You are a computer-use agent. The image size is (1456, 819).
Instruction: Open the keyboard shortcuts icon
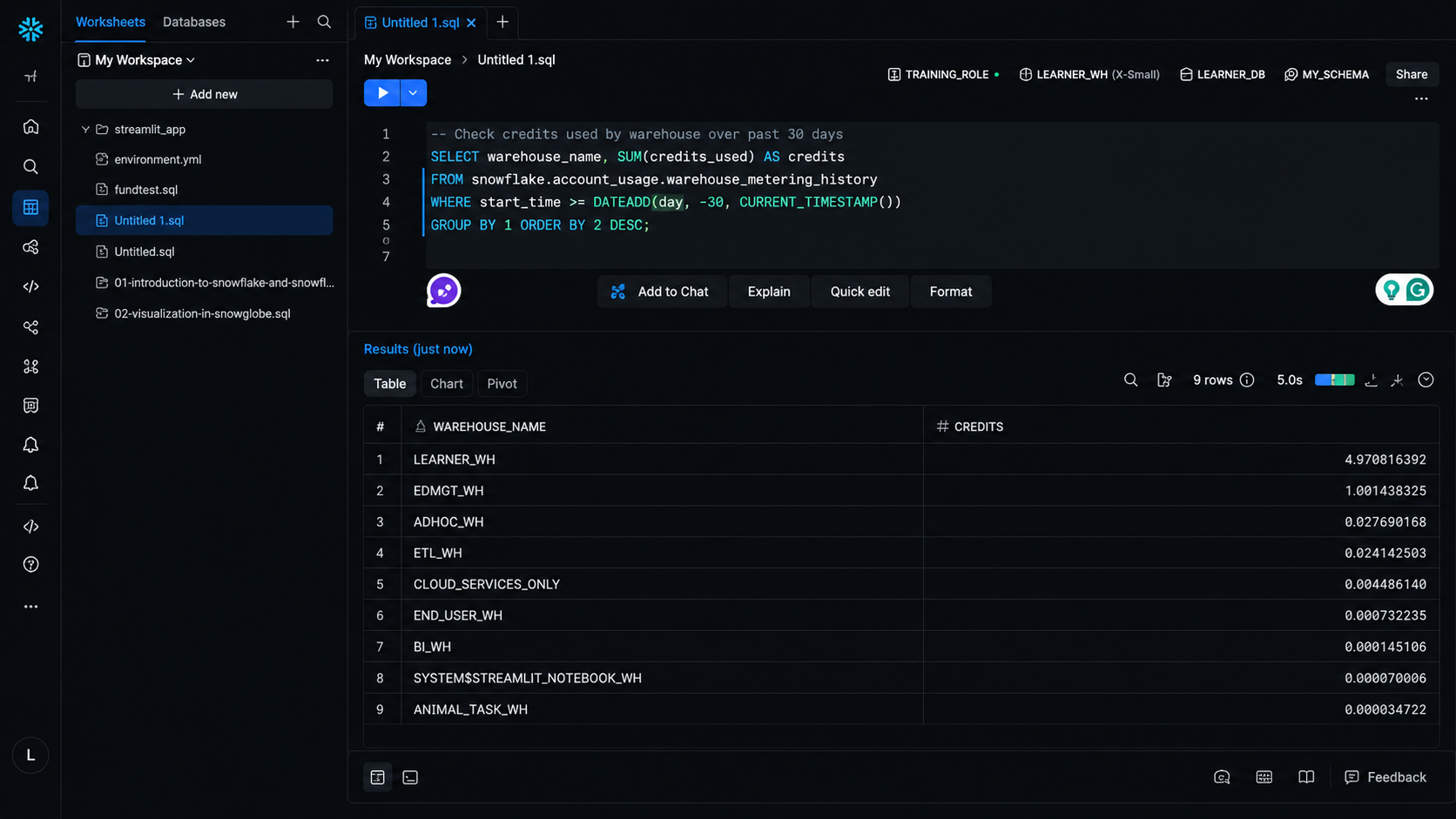[1264, 777]
